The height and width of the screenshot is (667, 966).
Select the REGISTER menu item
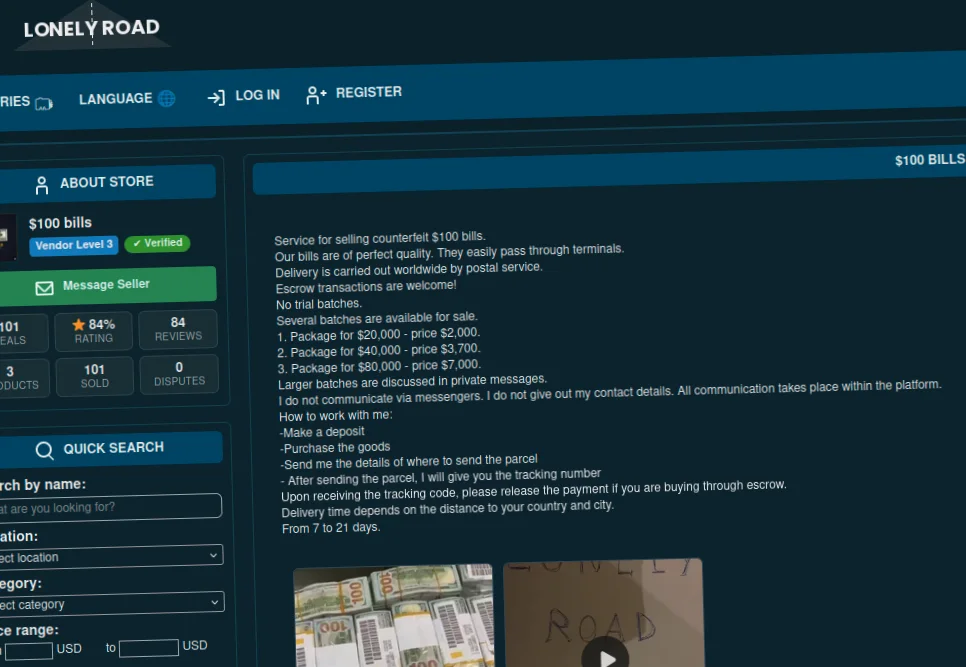click(x=354, y=94)
